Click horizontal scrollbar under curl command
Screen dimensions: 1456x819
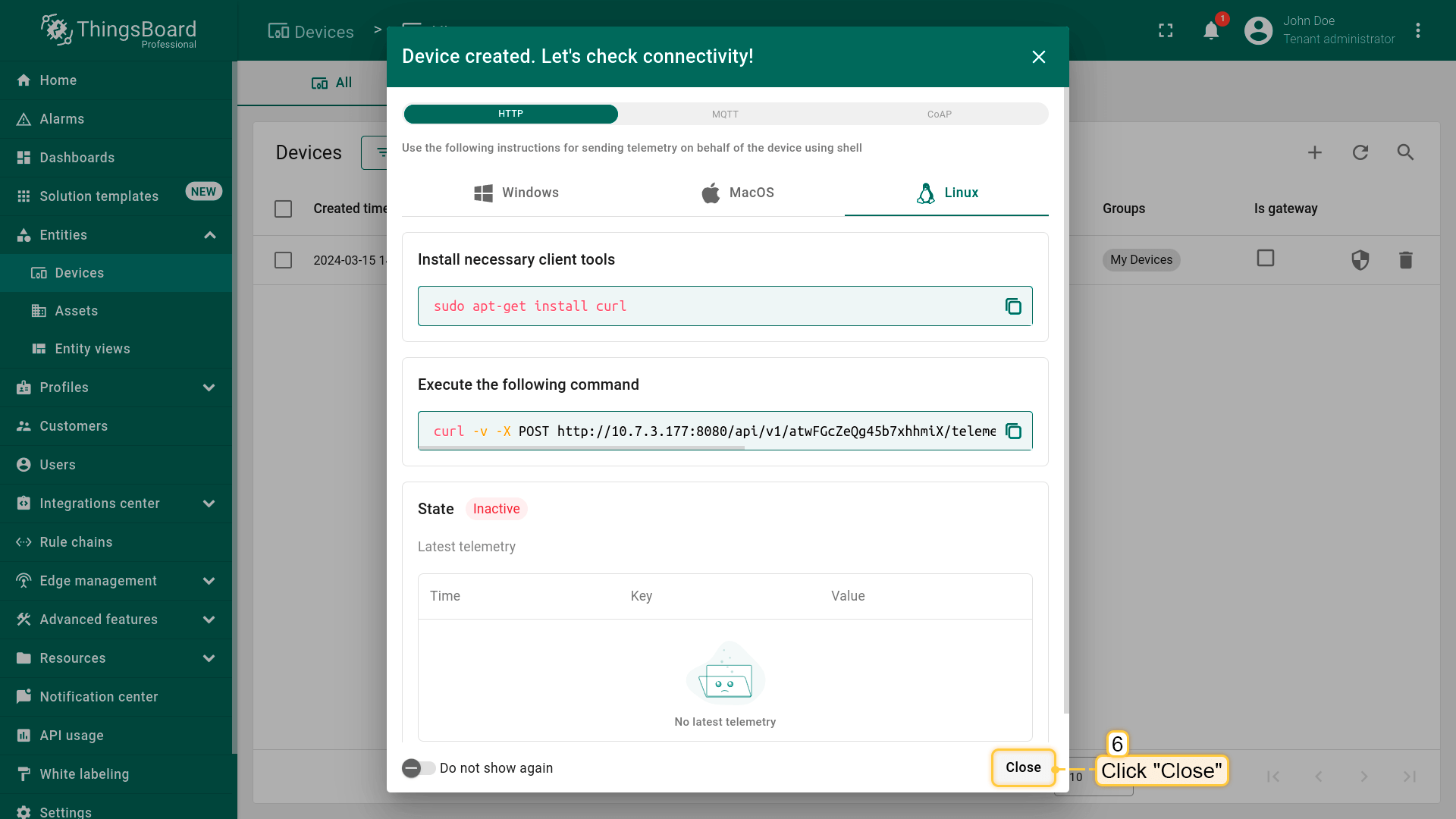[582, 447]
